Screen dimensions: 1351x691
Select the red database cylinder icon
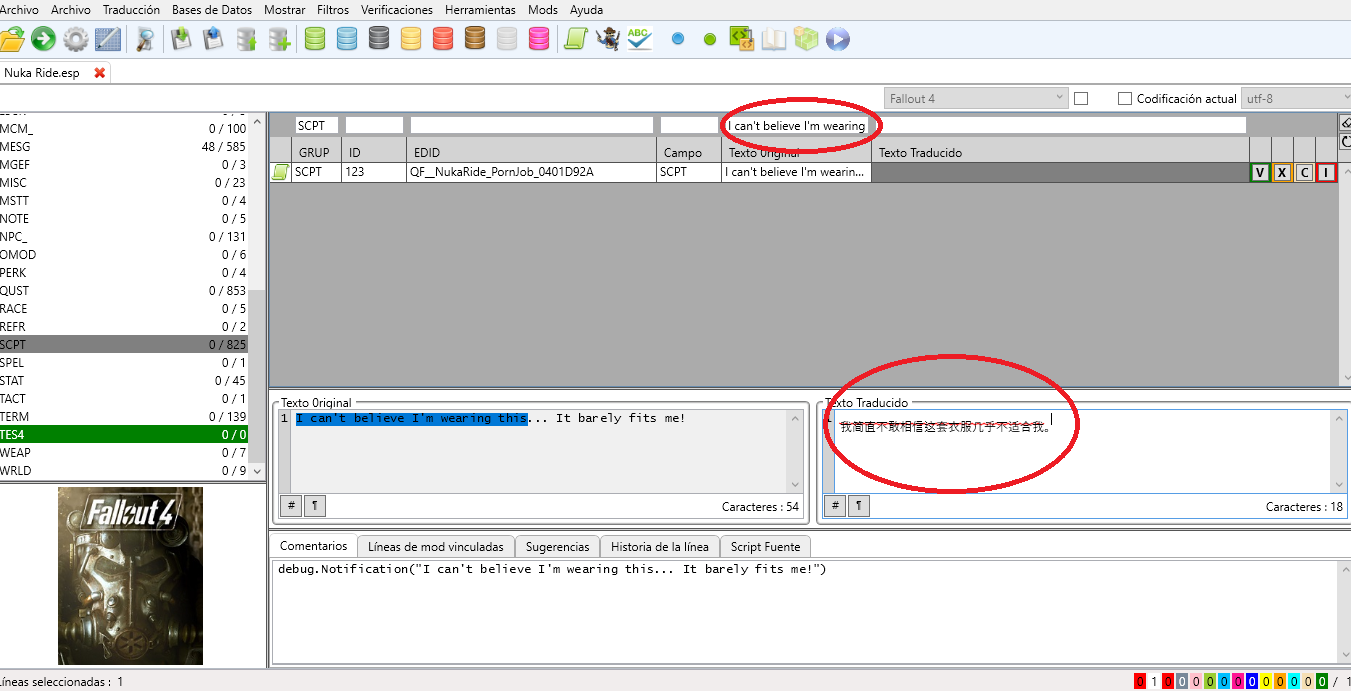pyautogui.click(x=443, y=39)
